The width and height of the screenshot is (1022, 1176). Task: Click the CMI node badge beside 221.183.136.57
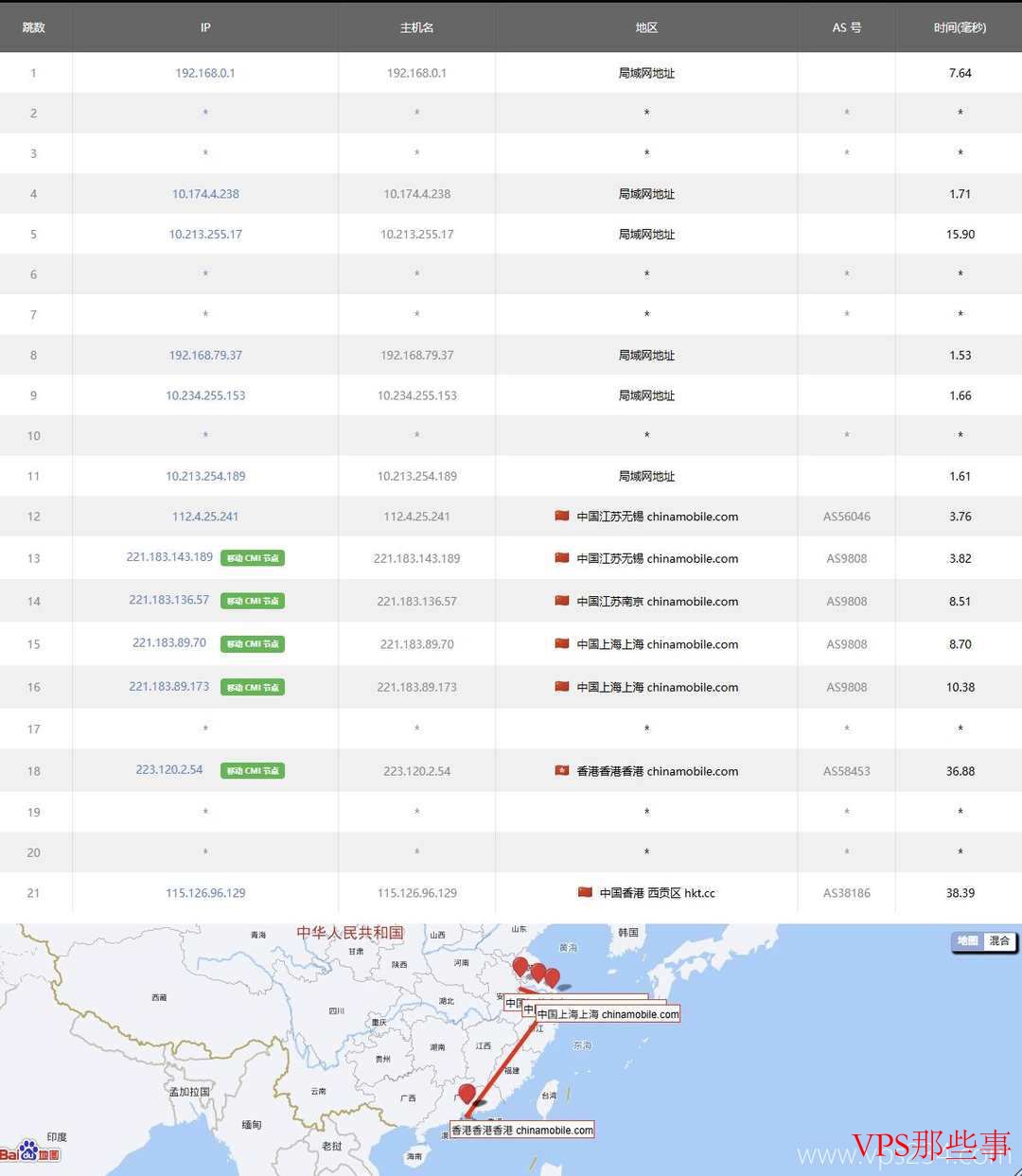tap(253, 601)
